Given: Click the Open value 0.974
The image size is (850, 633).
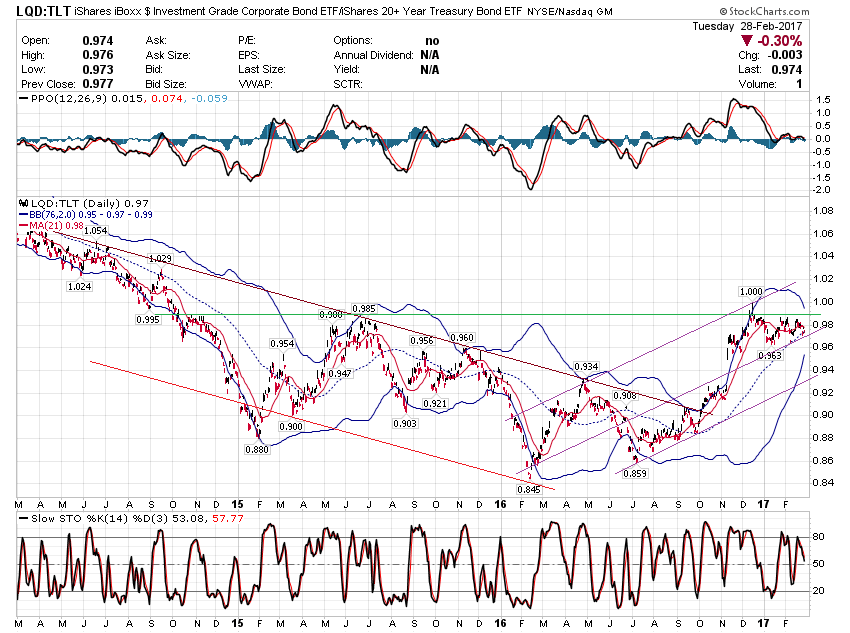Looking at the screenshot, I should point(98,41).
